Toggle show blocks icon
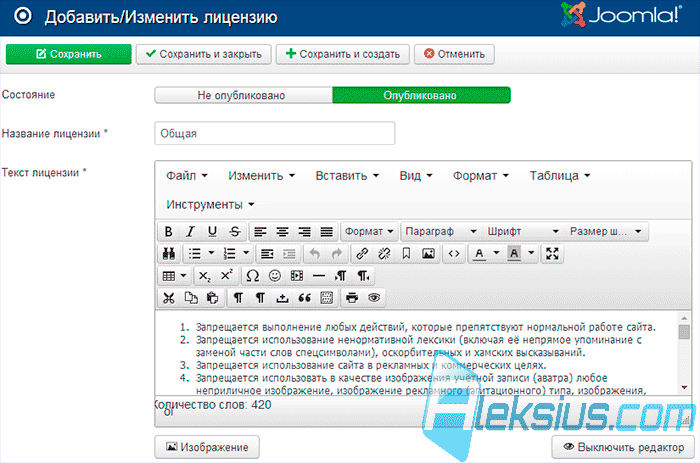The height and width of the screenshot is (463, 700). coord(327,298)
